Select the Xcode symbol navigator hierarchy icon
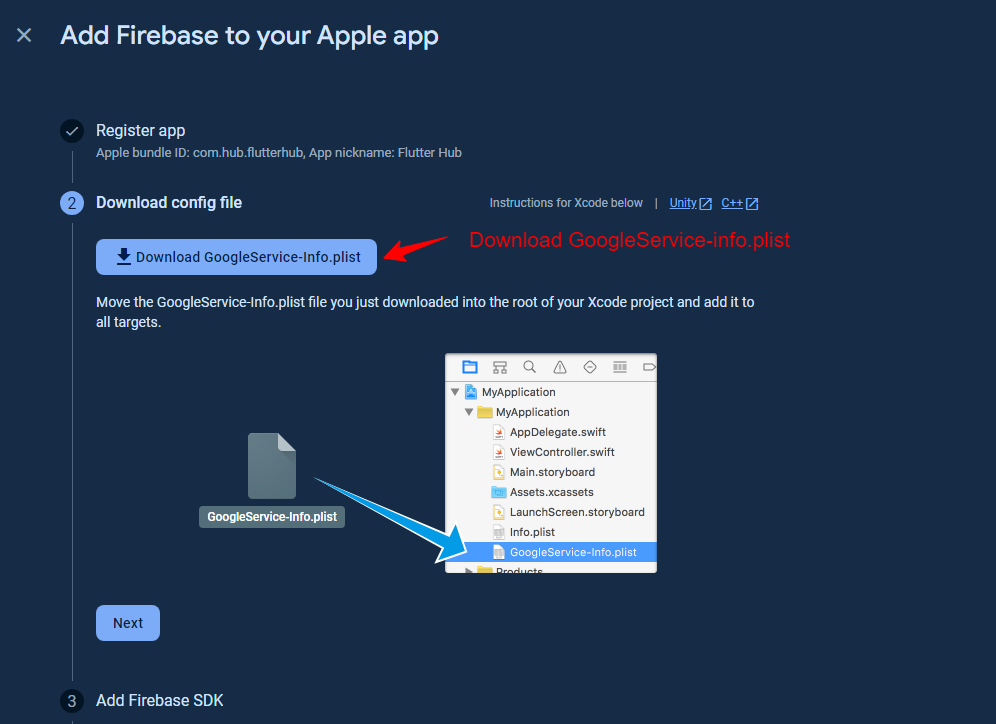 500,367
